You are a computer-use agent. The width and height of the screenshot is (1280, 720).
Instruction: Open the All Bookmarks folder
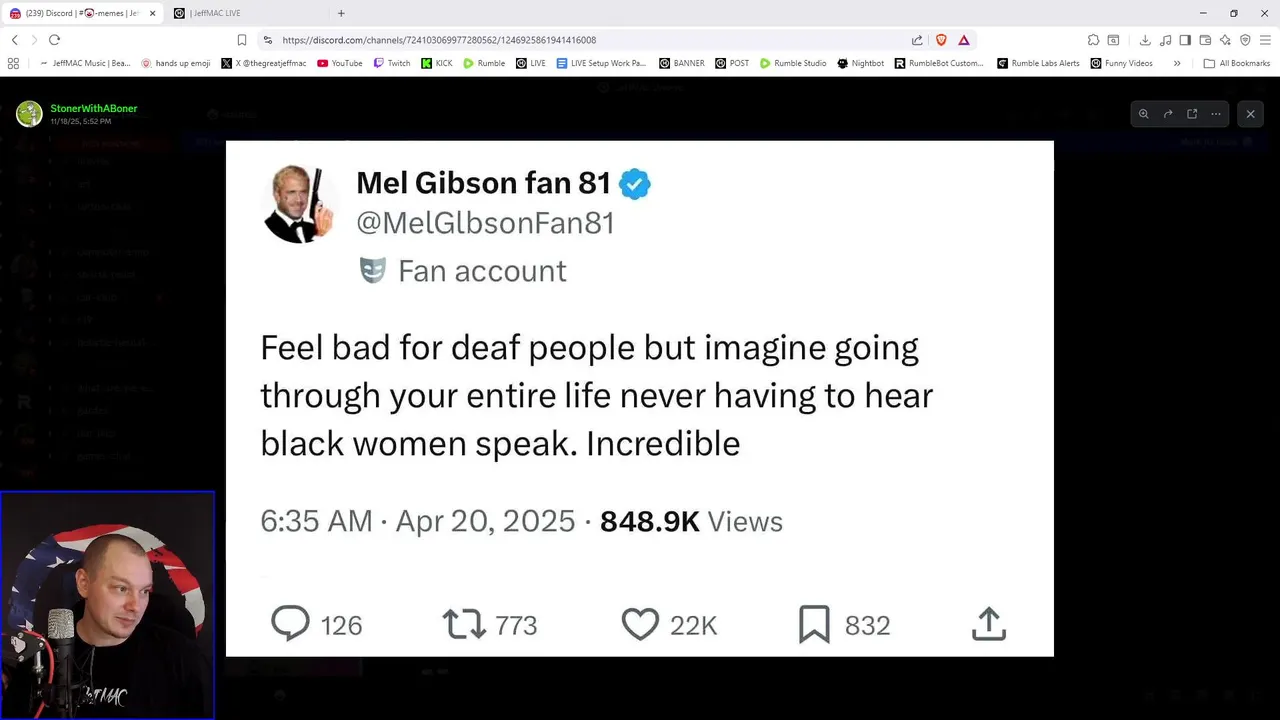[x=1237, y=63]
